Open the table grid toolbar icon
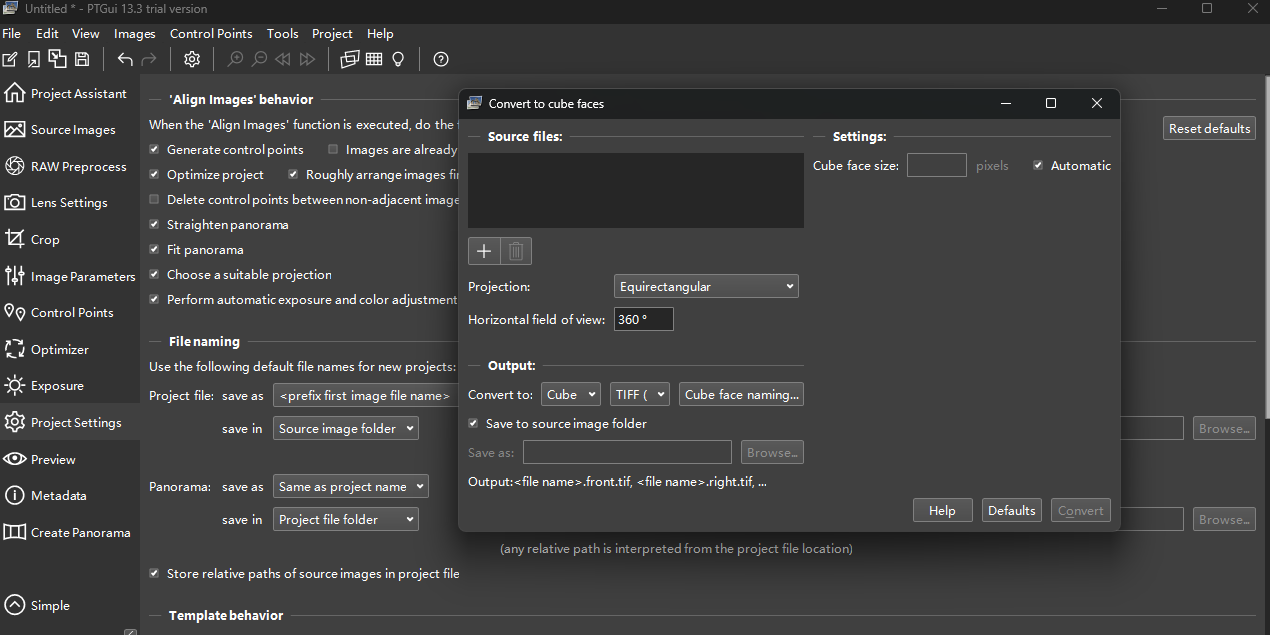The image size is (1270, 635). [x=374, y=59]
